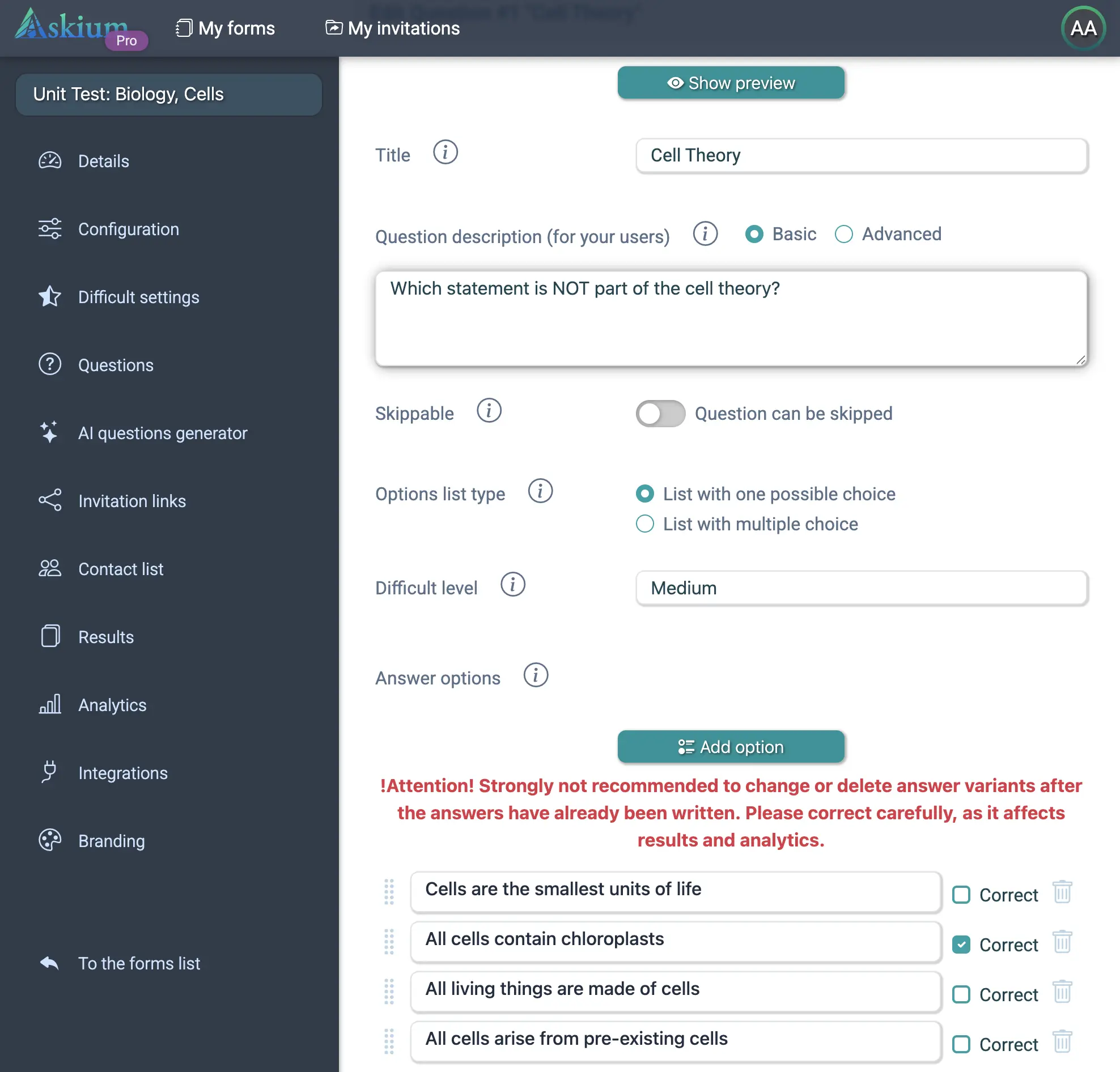Click drag handle of 'All living things' option

389,992
